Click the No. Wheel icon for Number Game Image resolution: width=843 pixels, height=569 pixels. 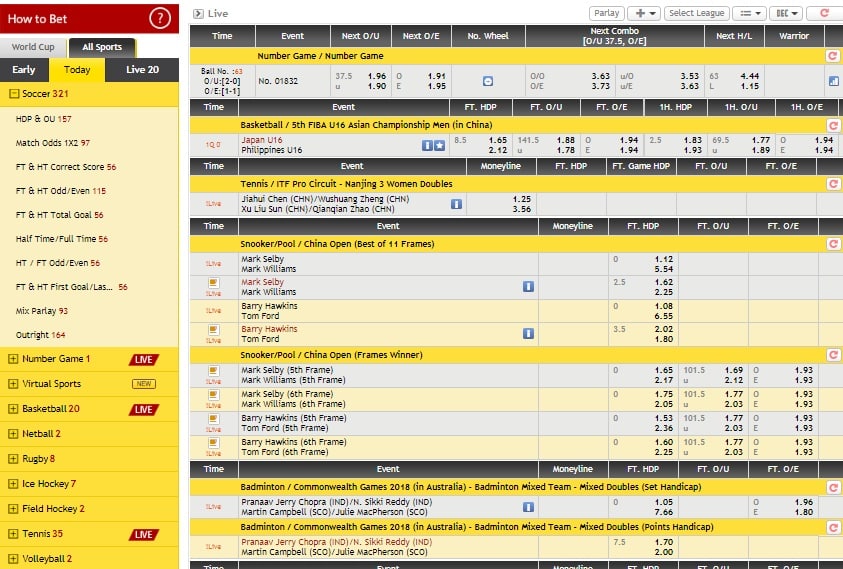[487, 80]
